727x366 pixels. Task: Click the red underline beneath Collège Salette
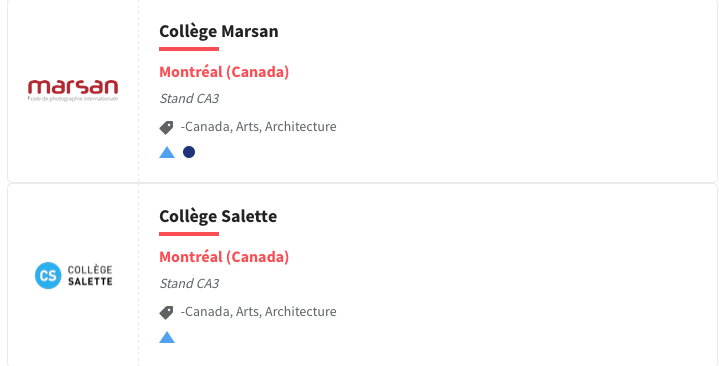click(189, 234)
